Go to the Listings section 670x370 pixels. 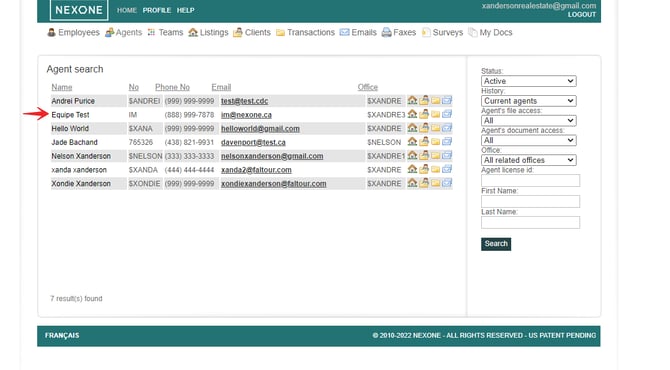(x=208, y=32)
